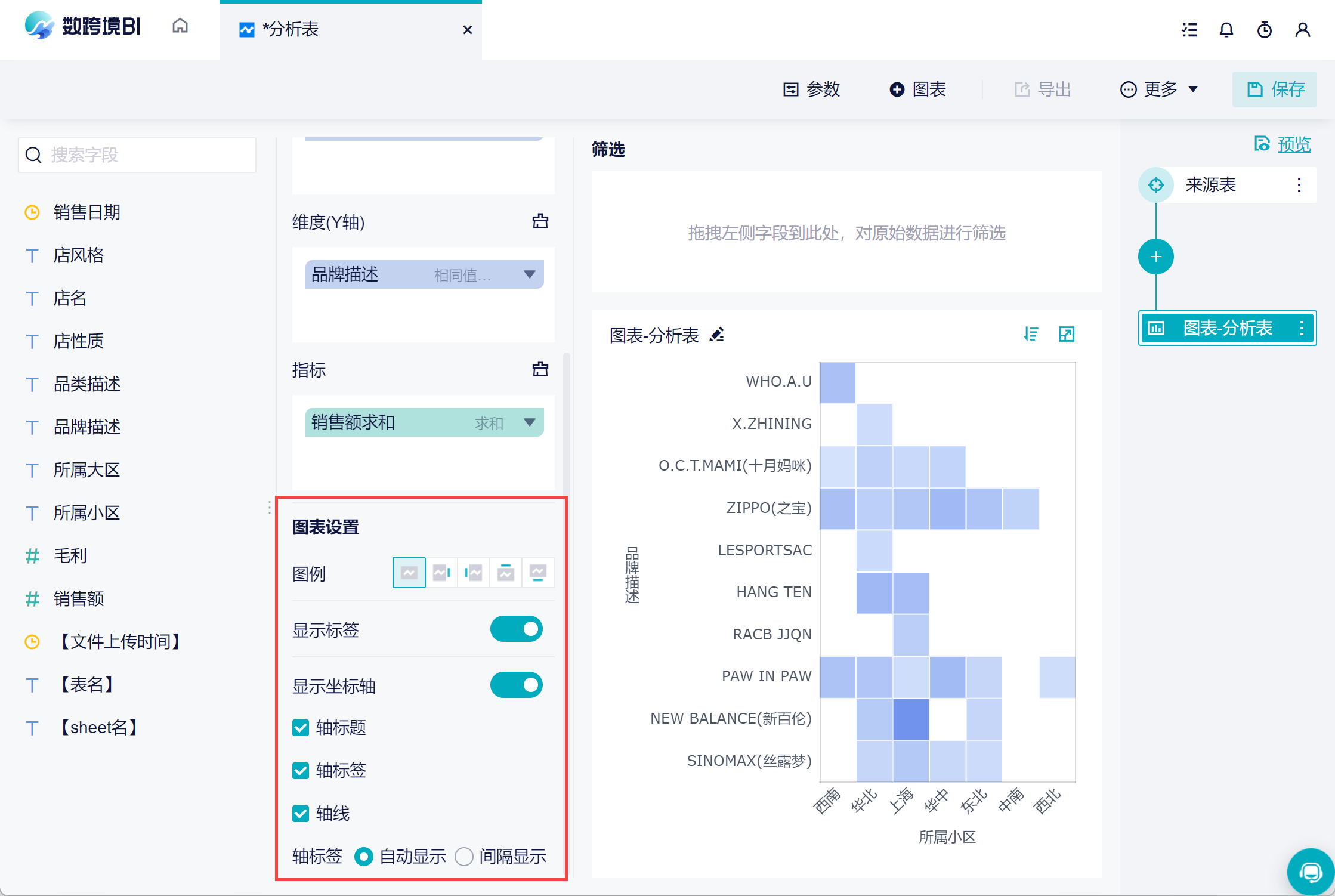The height and width of the screenshot is (896, 1335).
Task: Open 品牌描述 dimension dropdown arrow
Action: (529, 274)
